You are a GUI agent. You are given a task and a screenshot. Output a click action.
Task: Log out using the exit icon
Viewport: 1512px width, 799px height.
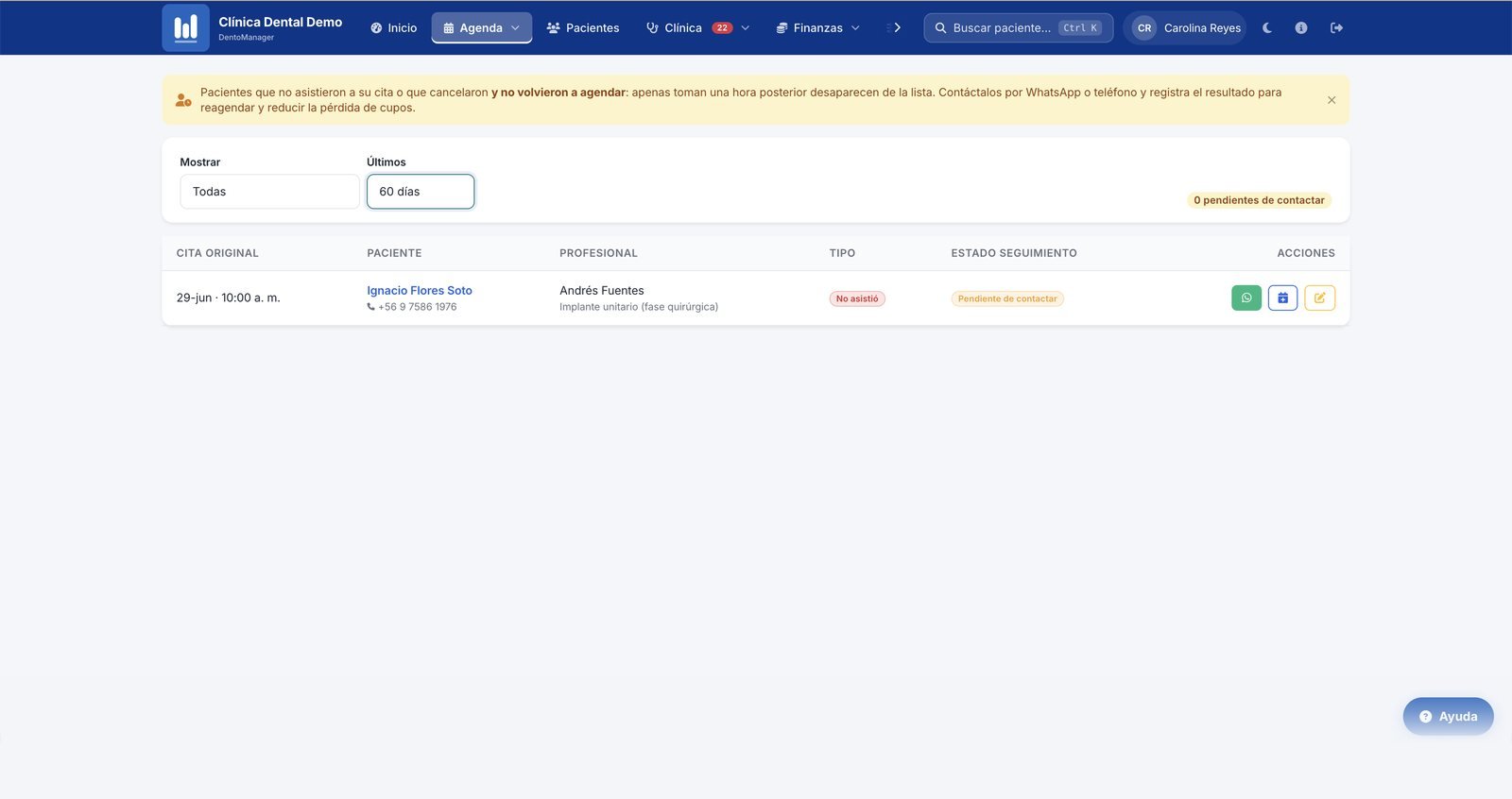point(1336,28)
